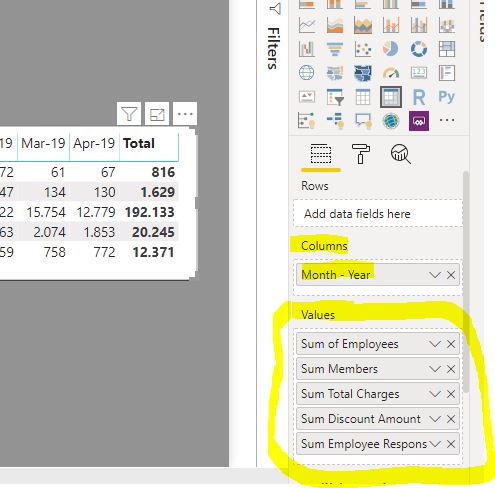Insert a Pie chart visual
Image resolution: width=495 pixels, height=488 pixels.
[391, 49]
